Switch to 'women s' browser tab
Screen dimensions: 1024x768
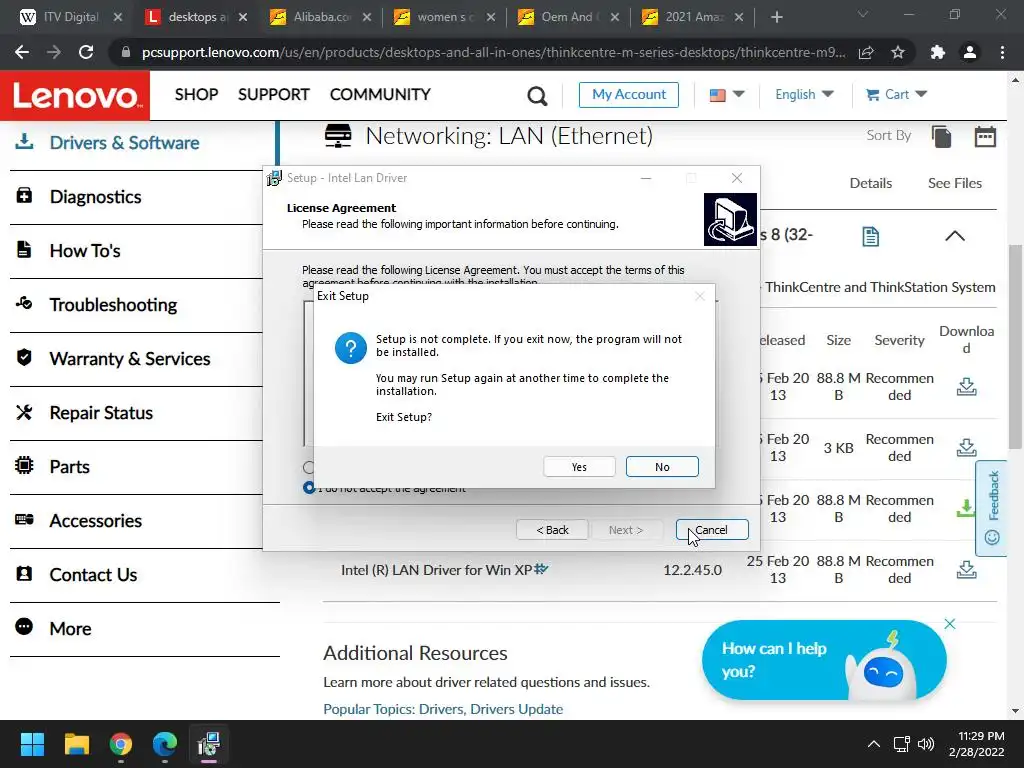[444, 18]
